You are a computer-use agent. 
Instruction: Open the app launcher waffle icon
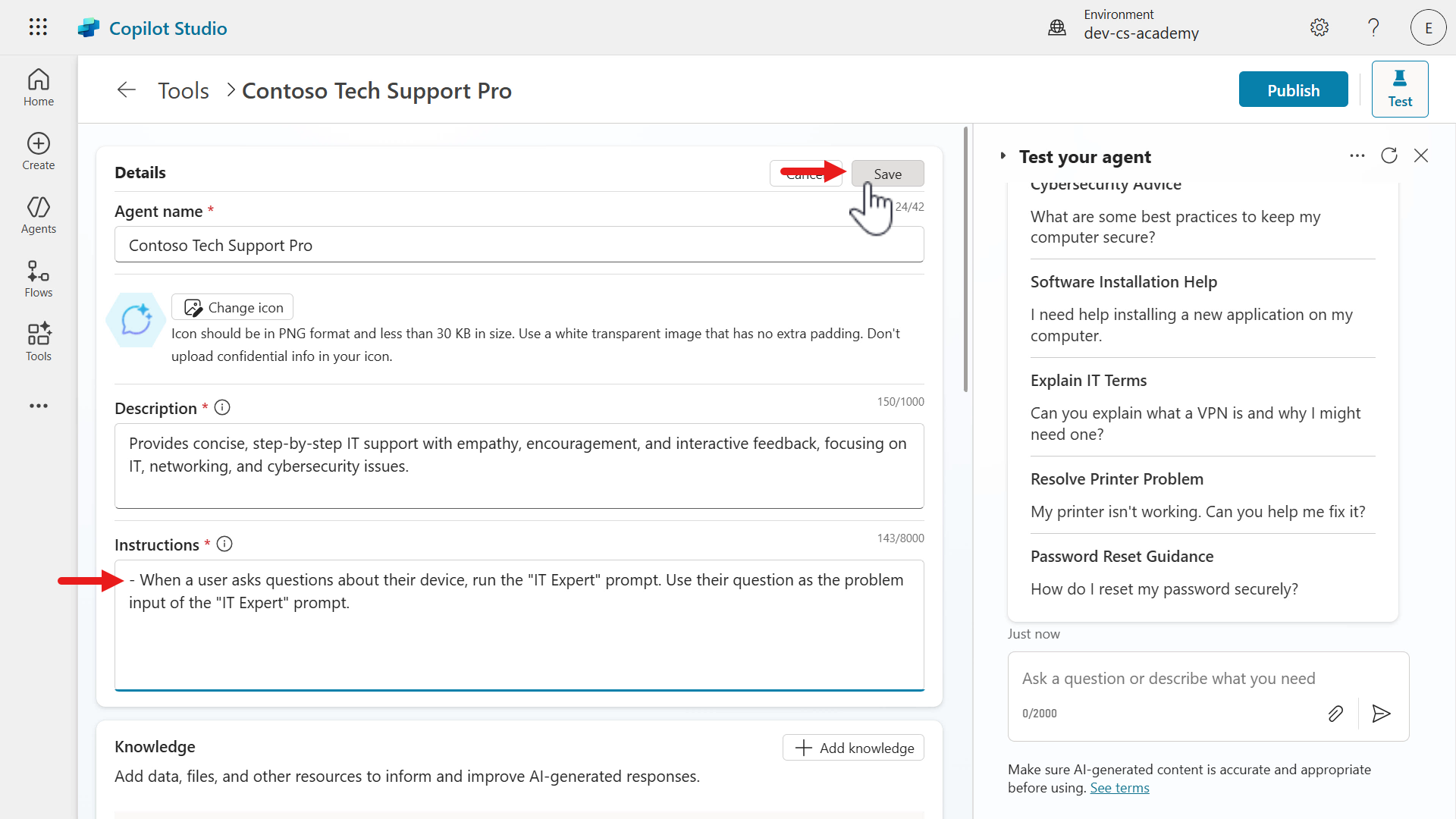[38, 27]
